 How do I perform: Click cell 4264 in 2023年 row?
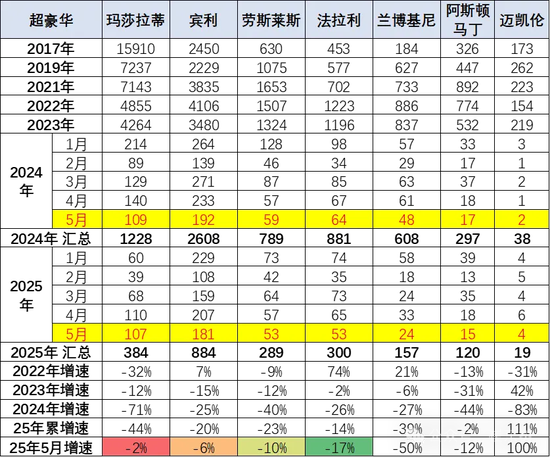(x=136, y=125)
